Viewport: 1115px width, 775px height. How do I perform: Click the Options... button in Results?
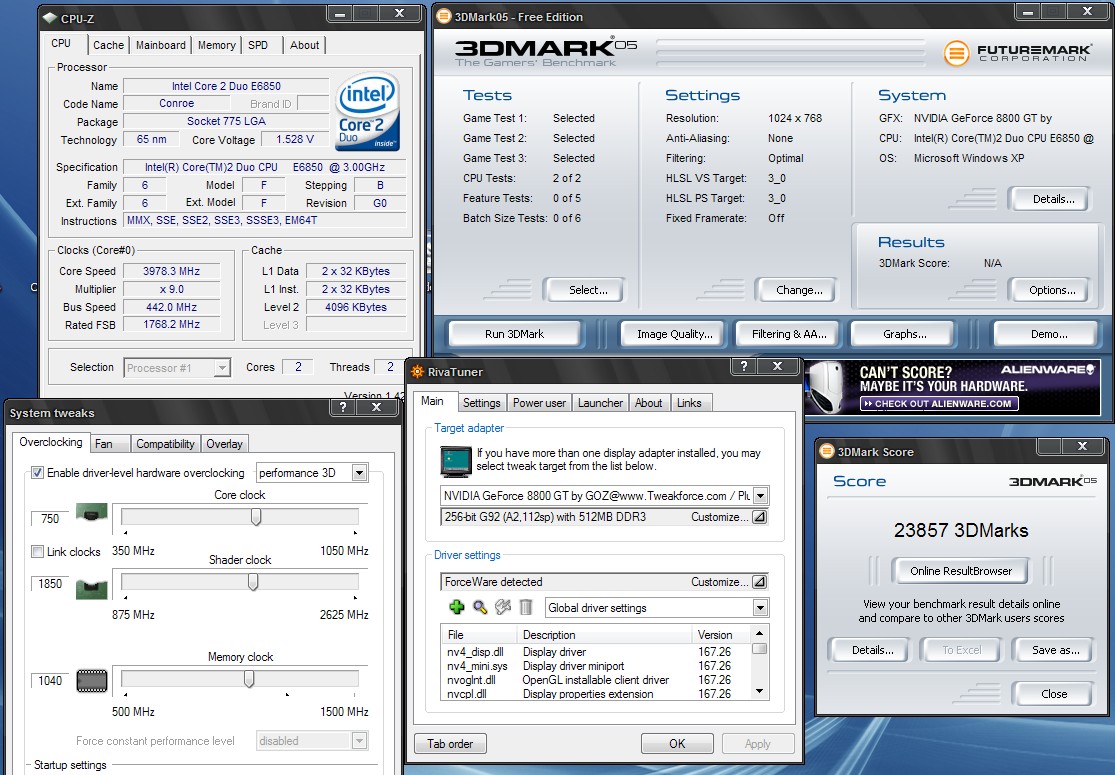click(1052, 290)
